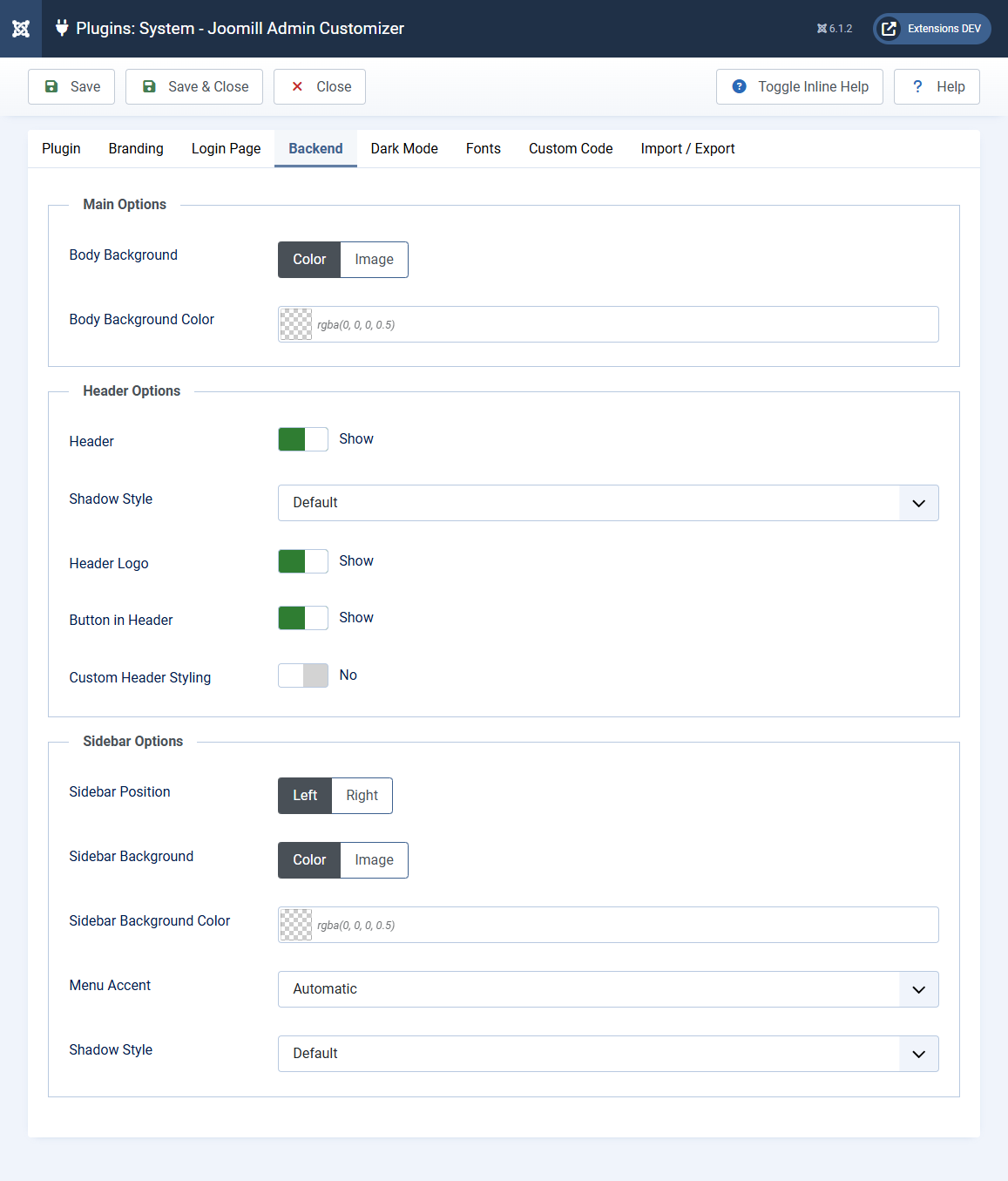
Task: Enable Custom Header Styling switch
Action: (x=303, y=675)
